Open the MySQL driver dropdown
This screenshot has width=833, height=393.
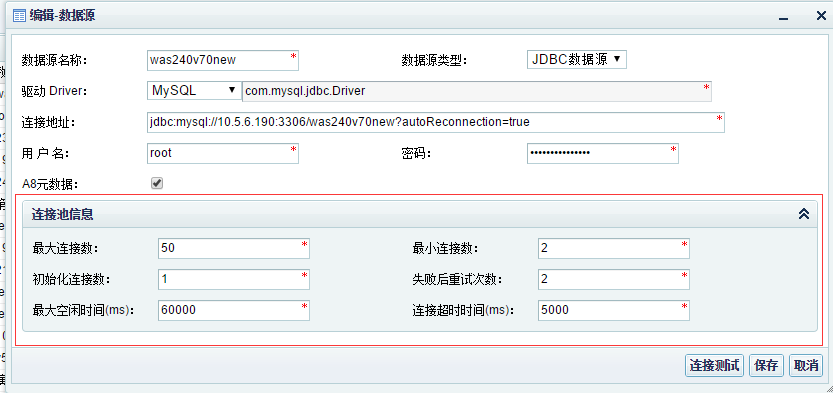point(194,91)
